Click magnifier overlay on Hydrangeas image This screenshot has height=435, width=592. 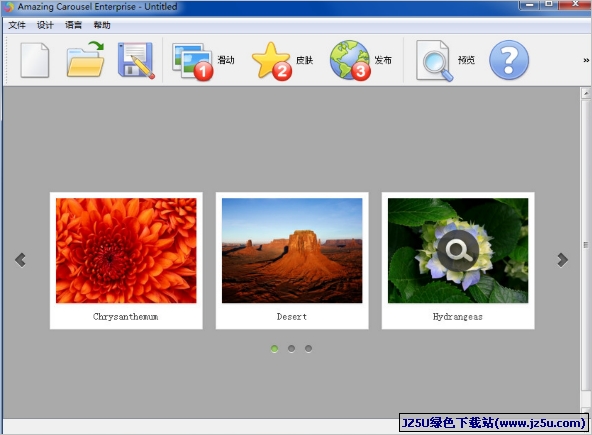[x=458, y=251]
